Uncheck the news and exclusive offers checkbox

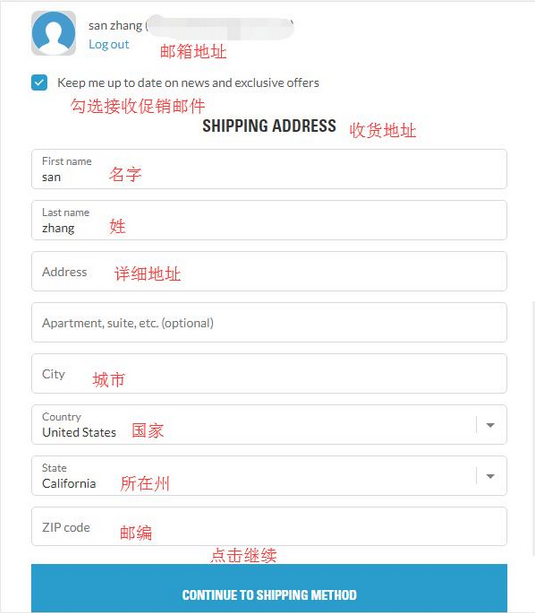[39, 82]
